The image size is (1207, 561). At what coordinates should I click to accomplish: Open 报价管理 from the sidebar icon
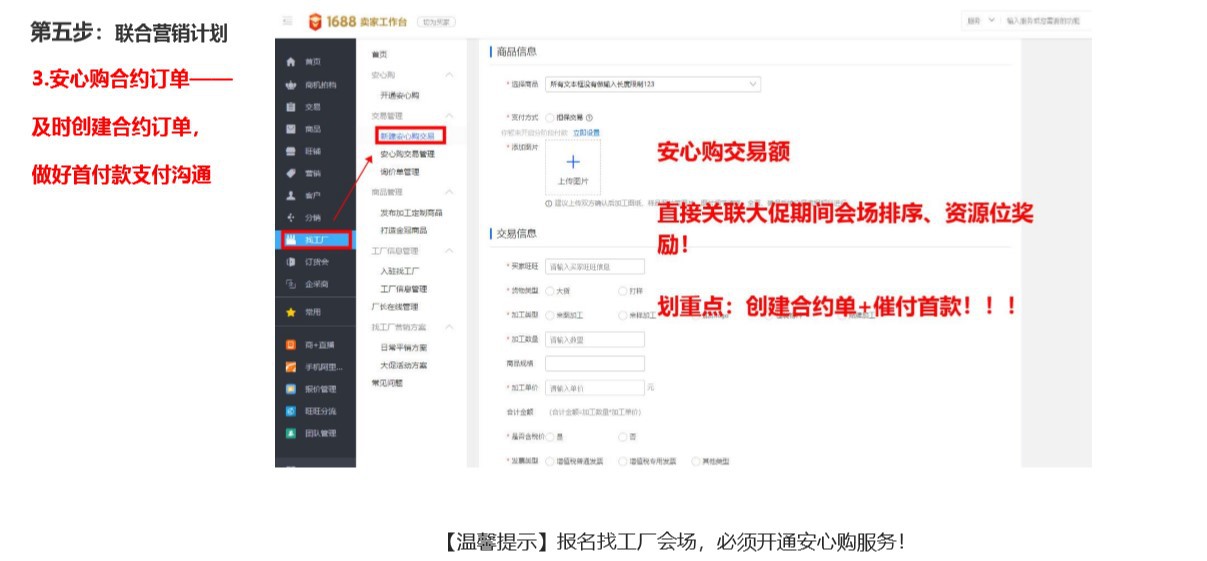tap(290, 389)
